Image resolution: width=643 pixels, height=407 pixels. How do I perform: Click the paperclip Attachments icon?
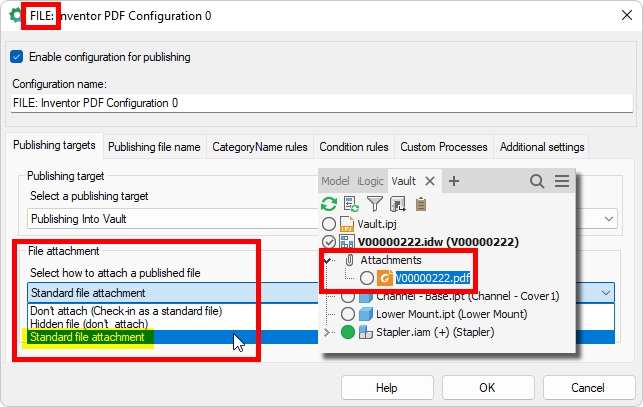350,260
